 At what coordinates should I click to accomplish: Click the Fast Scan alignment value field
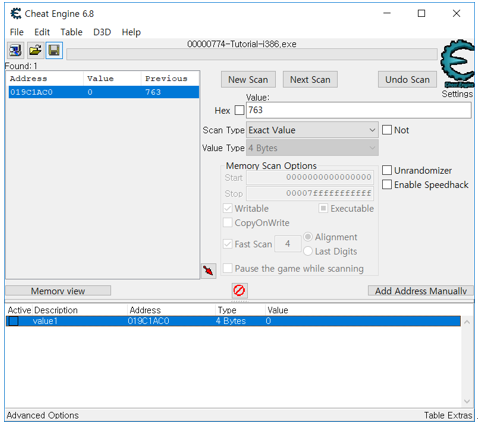[x=288, y=244]
